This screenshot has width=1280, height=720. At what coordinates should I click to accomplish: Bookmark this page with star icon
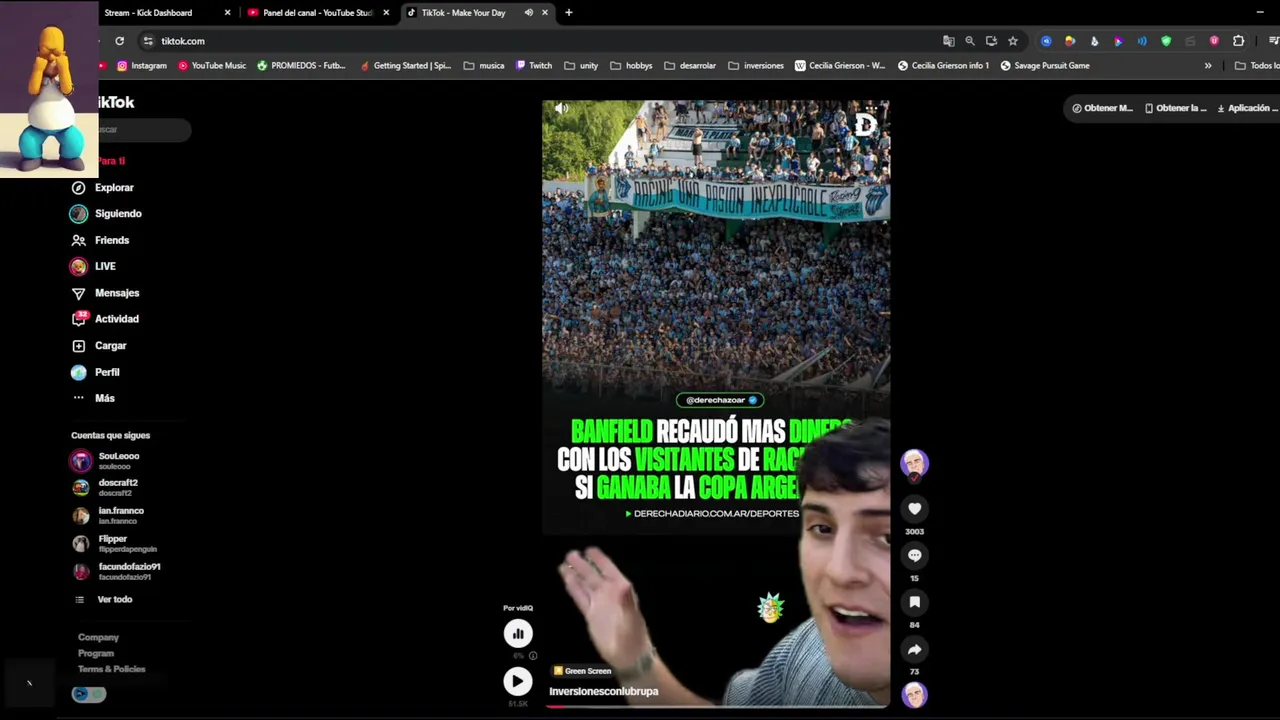[x=1013, y=41]
